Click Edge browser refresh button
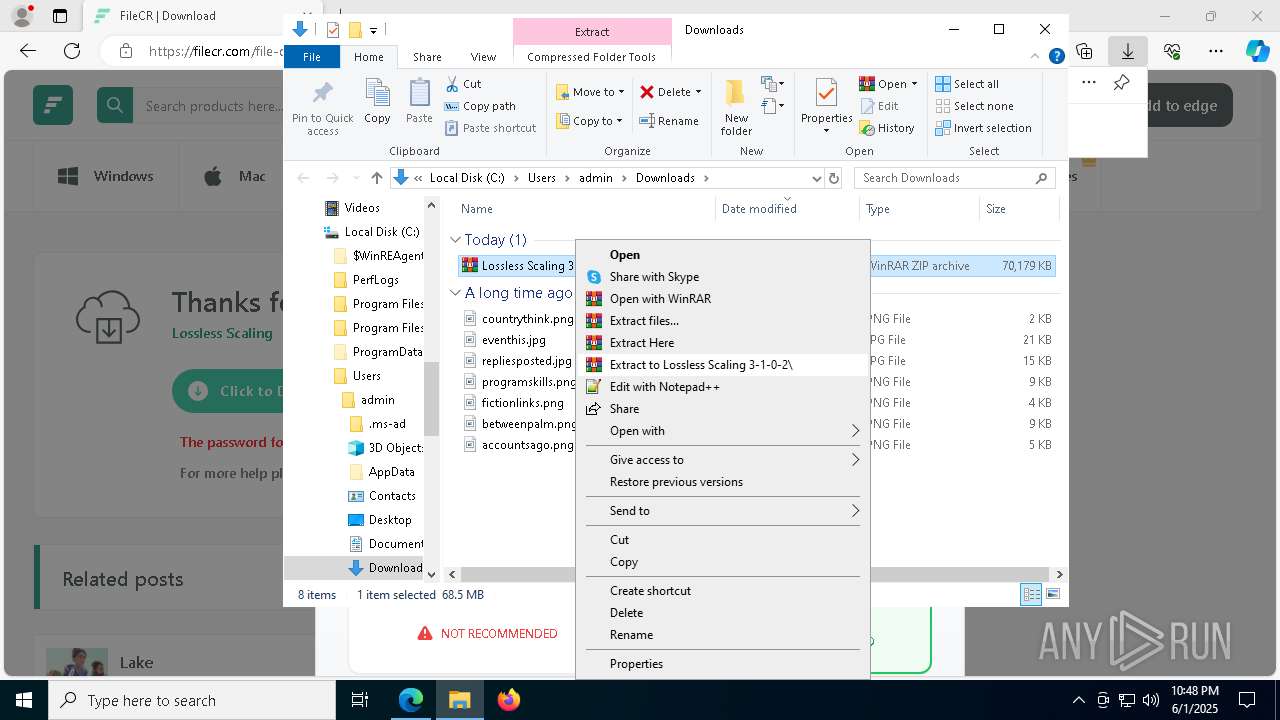Screen dimensions: 1280x720 72,51
